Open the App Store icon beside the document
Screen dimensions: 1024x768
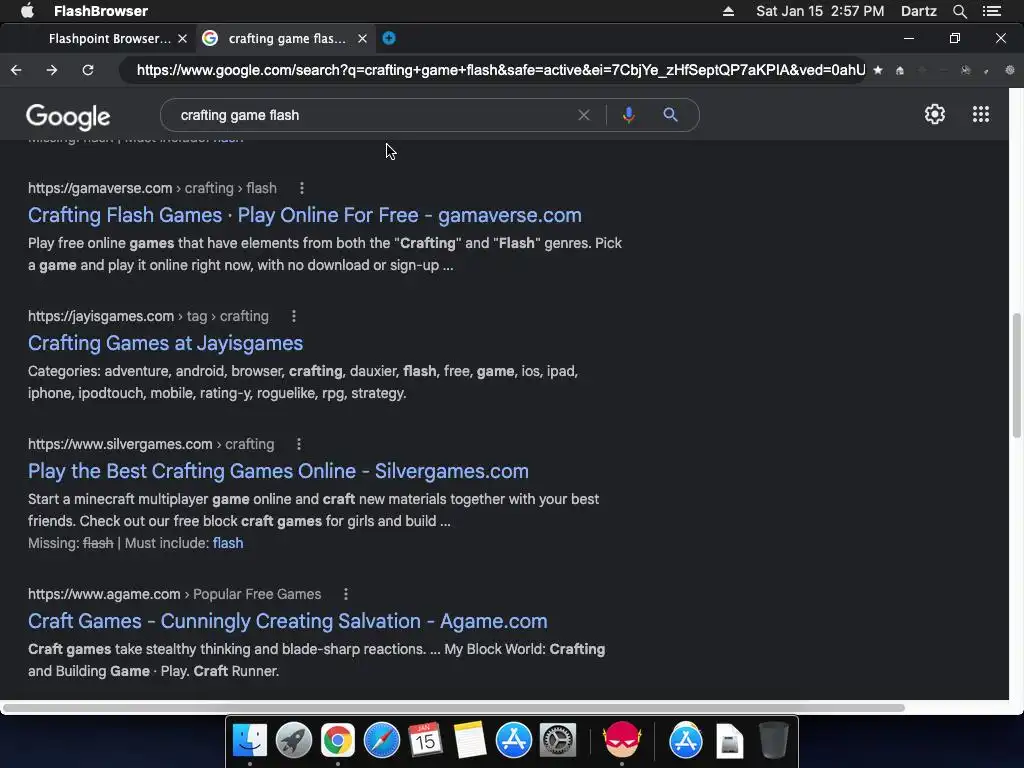point(685,740)
